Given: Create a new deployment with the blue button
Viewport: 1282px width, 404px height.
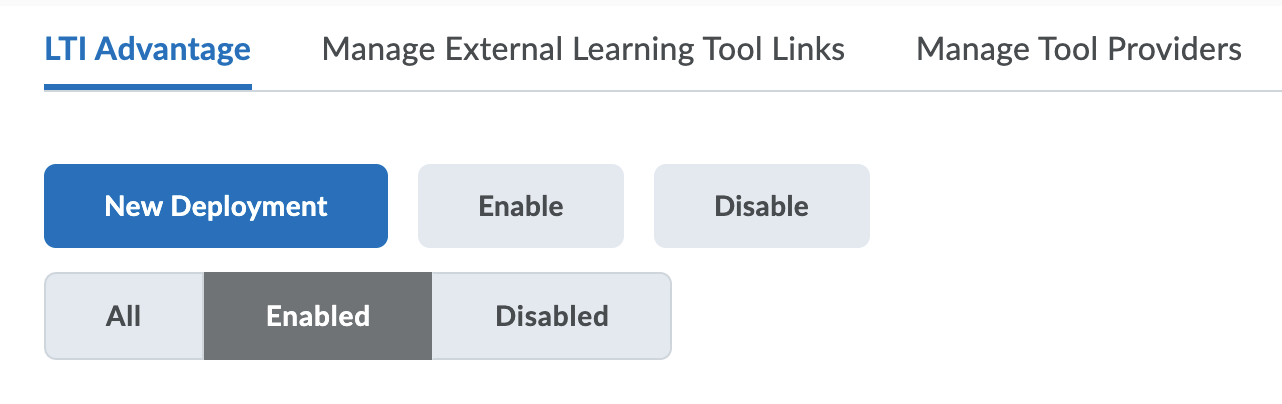Looking at the screenshot, I should [x=216, y=206].
